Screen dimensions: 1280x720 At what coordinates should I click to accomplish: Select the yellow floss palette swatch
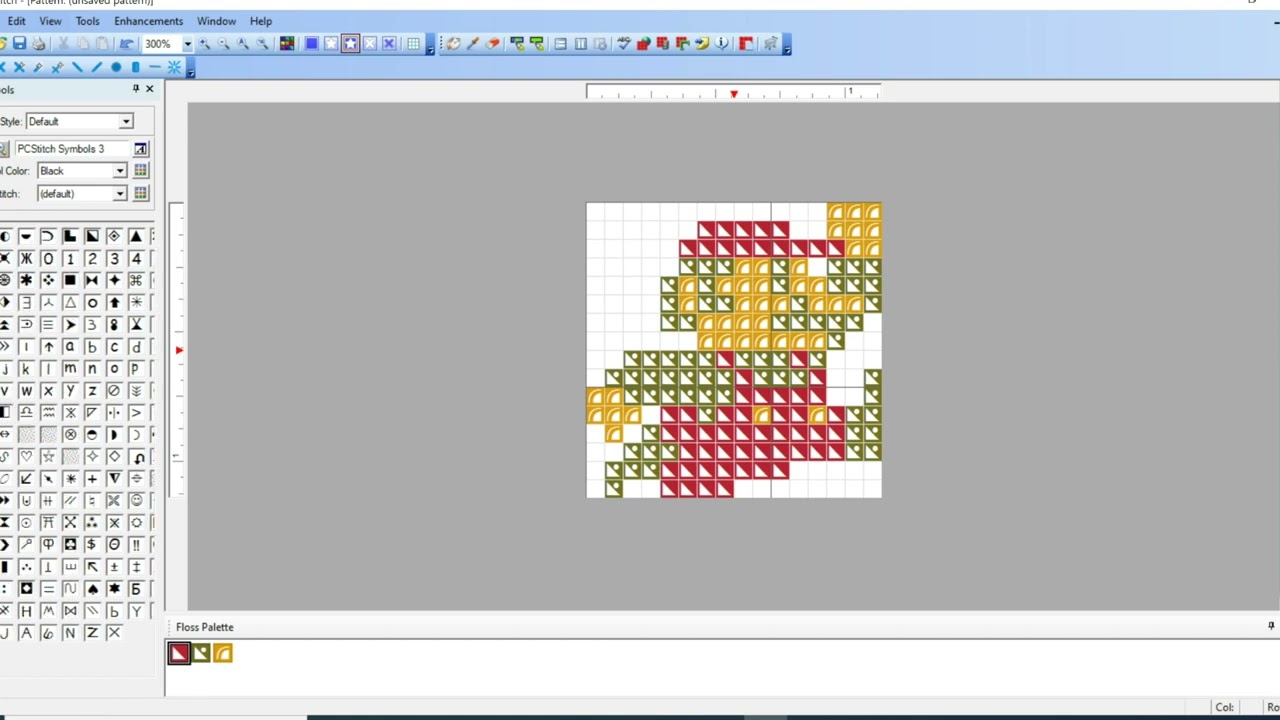pos(223,653)
